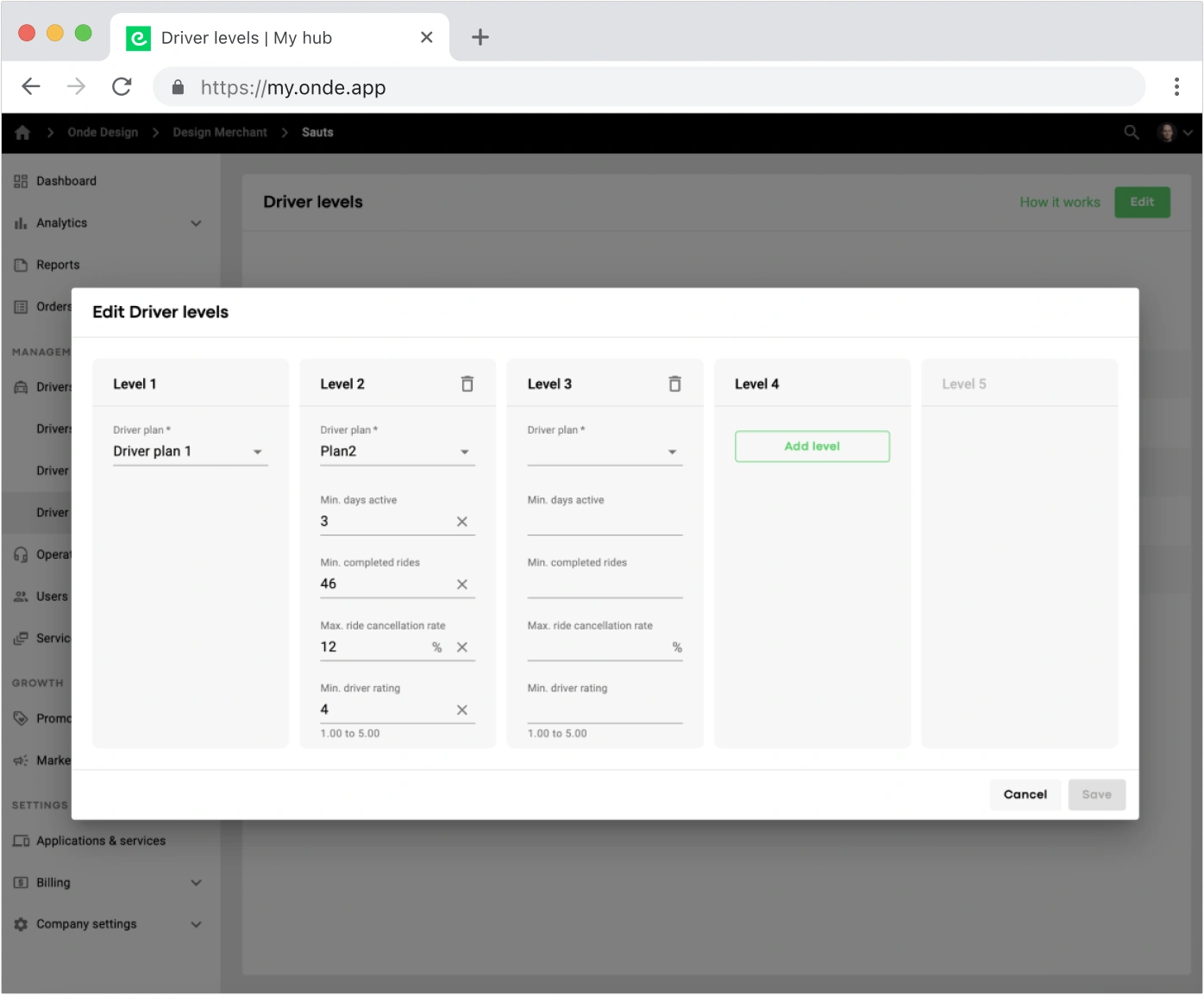
Task: Clear Level 2 min. completed rides value
Action: (462, 585)
